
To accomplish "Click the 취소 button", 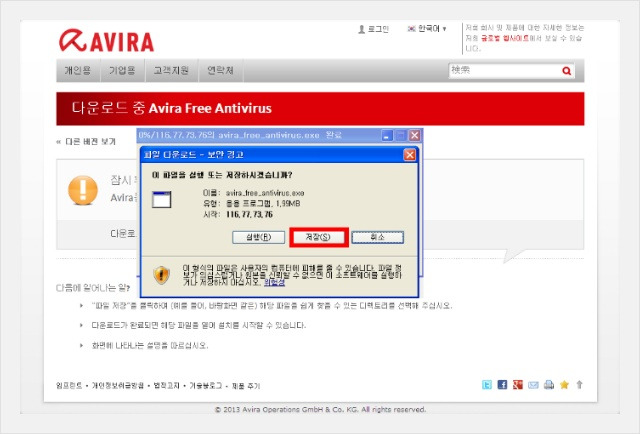I will point(378,237).
